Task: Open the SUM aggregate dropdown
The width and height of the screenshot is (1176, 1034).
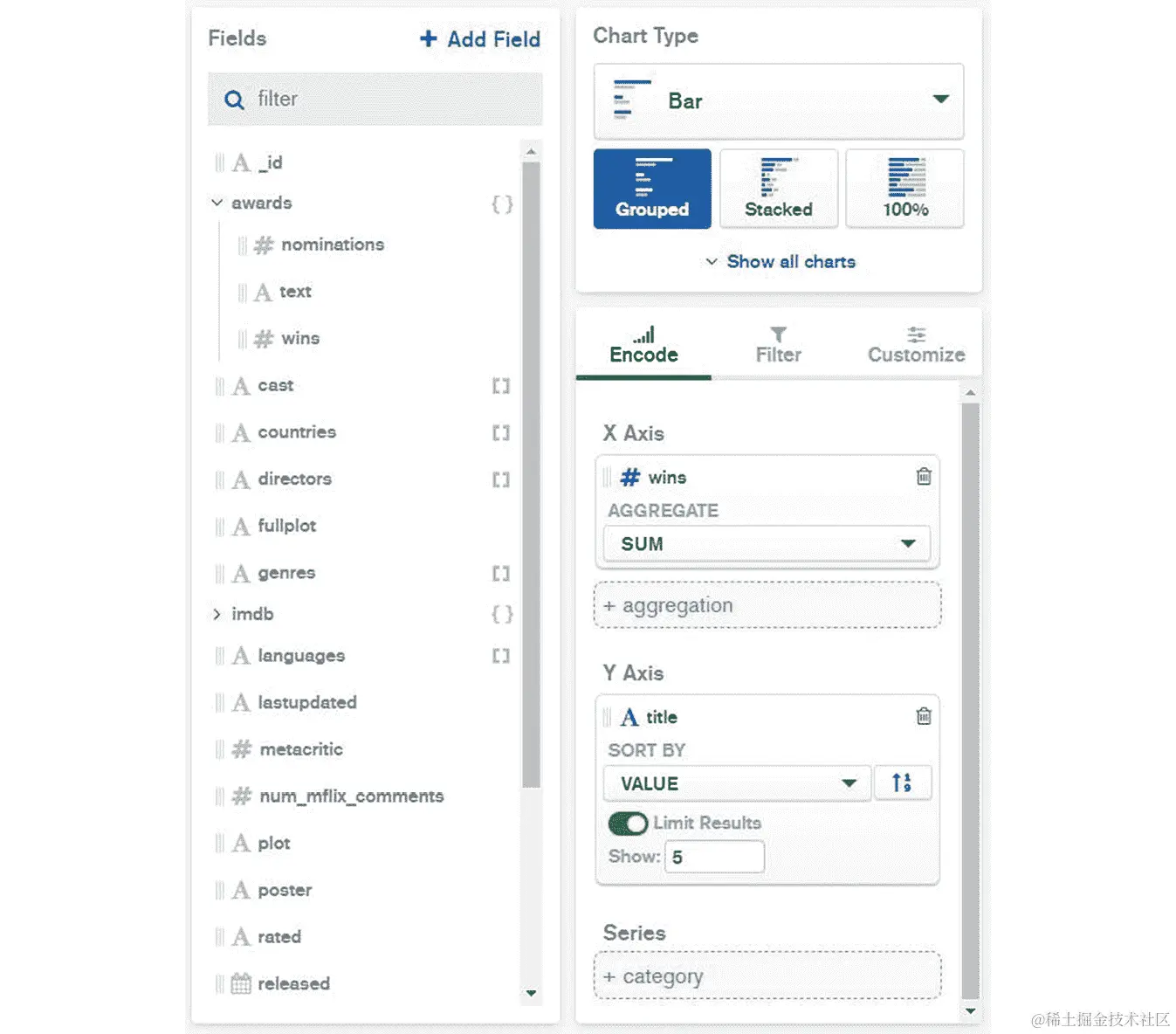Action: click(x=767, y=544)
